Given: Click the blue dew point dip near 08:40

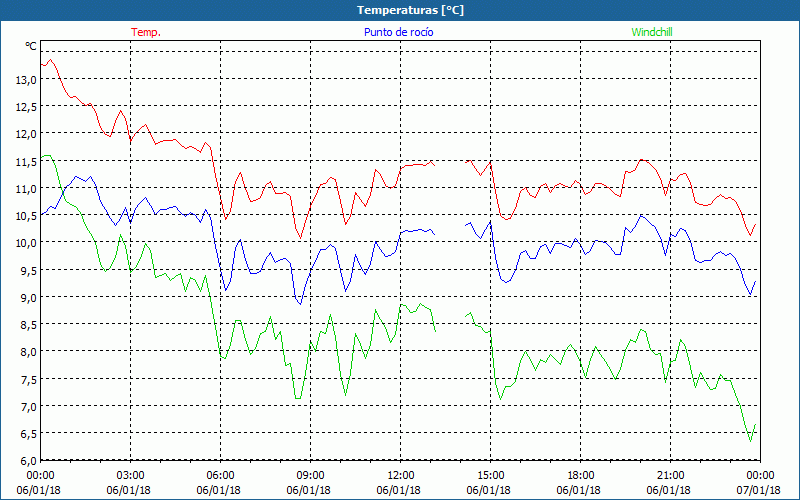Looking at the screenshot, I should [301, 304].
